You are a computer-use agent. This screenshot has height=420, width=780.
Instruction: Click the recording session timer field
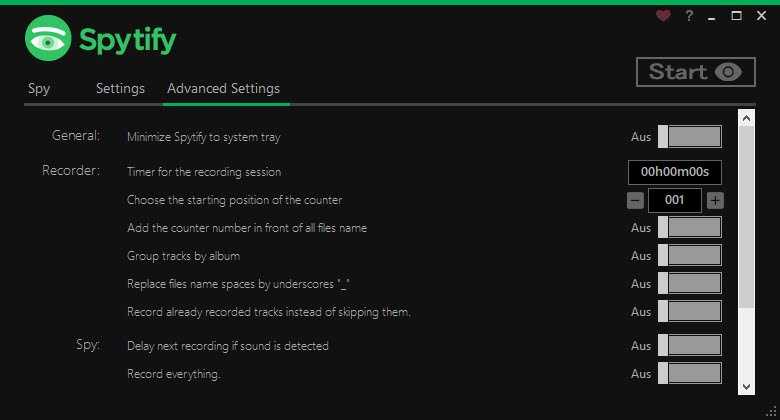tap(675, 172)
